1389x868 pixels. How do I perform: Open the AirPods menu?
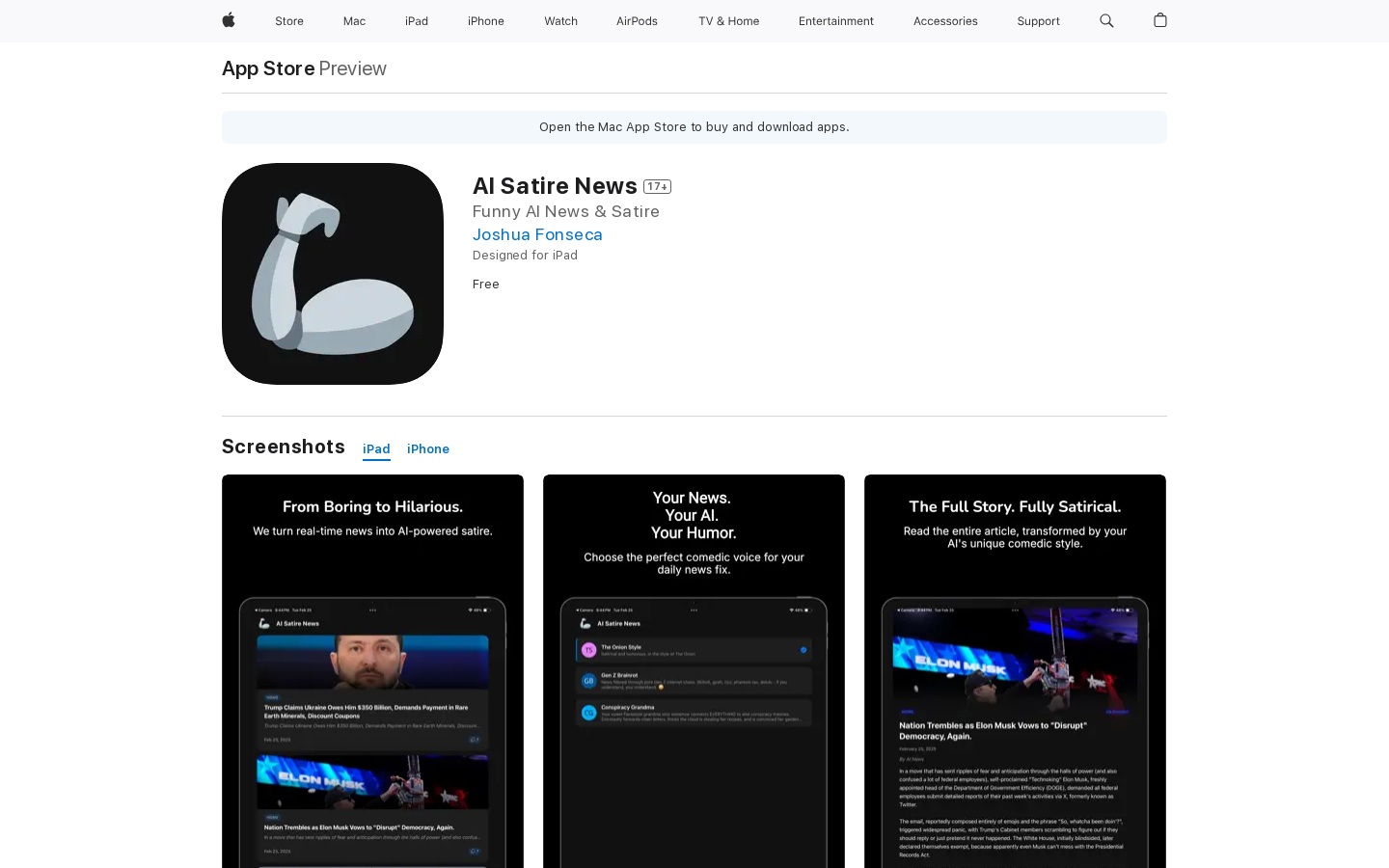click(x=637, y=21)
